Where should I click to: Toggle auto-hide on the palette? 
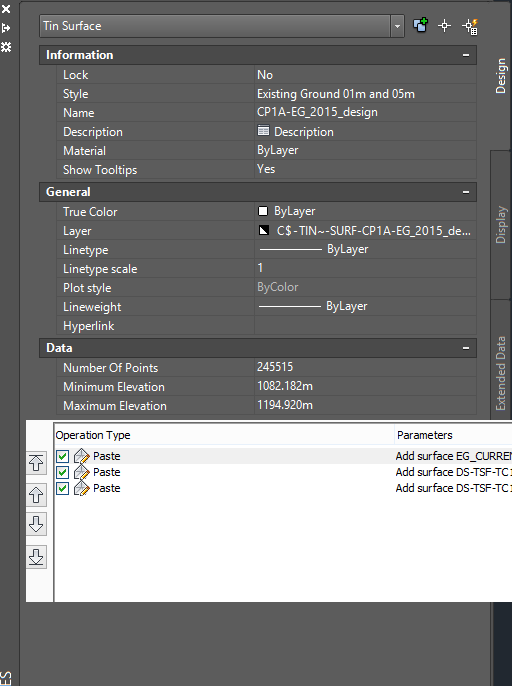tap(6, 28)
